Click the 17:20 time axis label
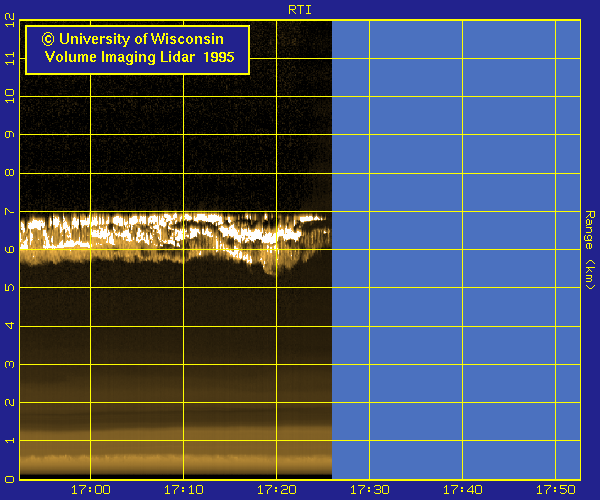Image resolution: width=600 pixels, height=500 pixels. [277, 490]
